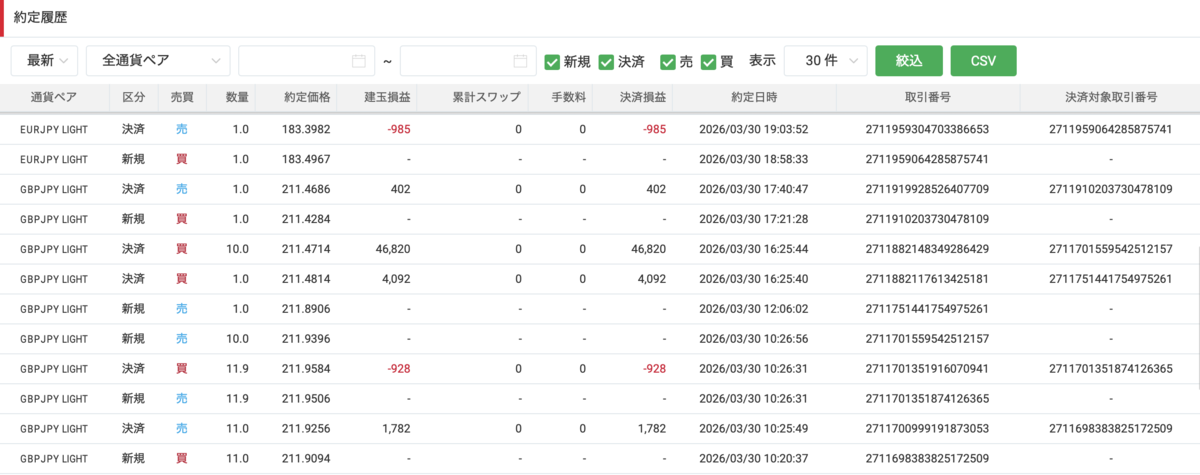
Task: Click price 211.9396
Action: point(306,339)
